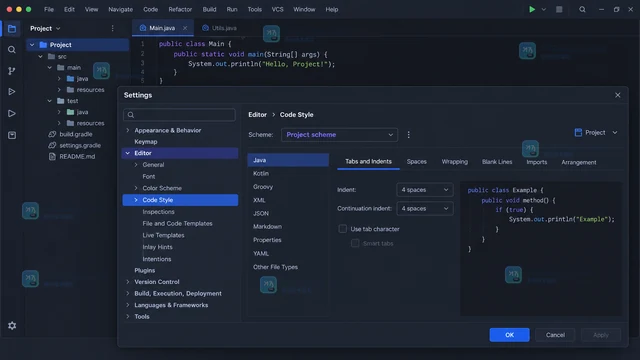640x360 pixels.
Task: Collapse the test folder in tree
Action: tap(49, 101)
